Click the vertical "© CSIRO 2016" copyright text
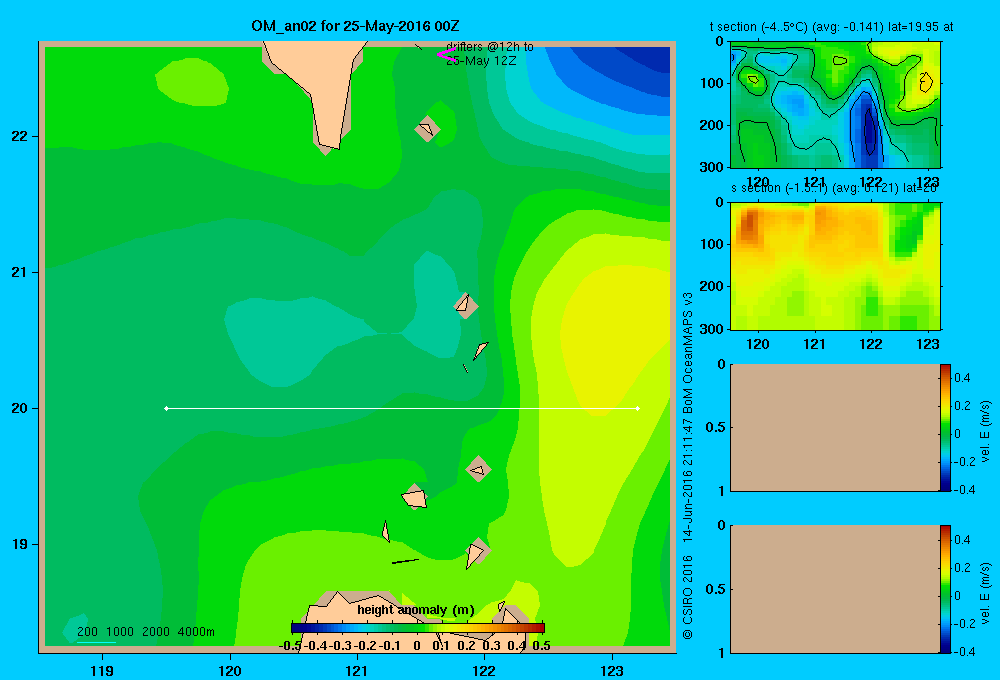 (x=688, y=597)
